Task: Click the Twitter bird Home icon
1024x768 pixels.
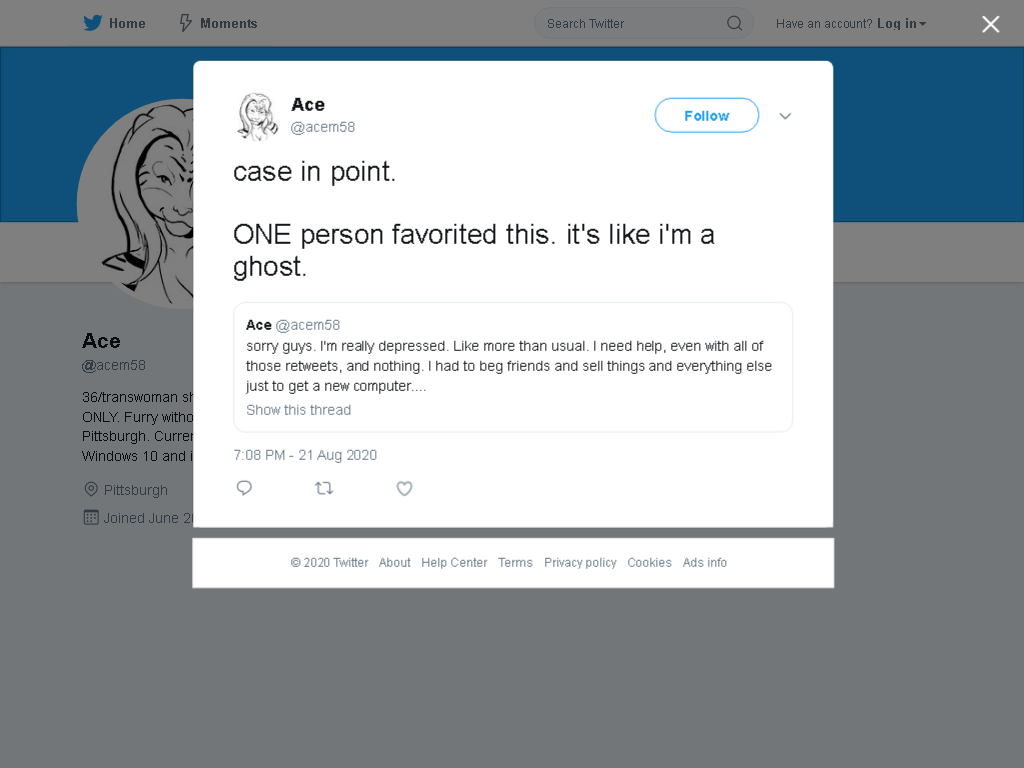Action: pos(93,24)
